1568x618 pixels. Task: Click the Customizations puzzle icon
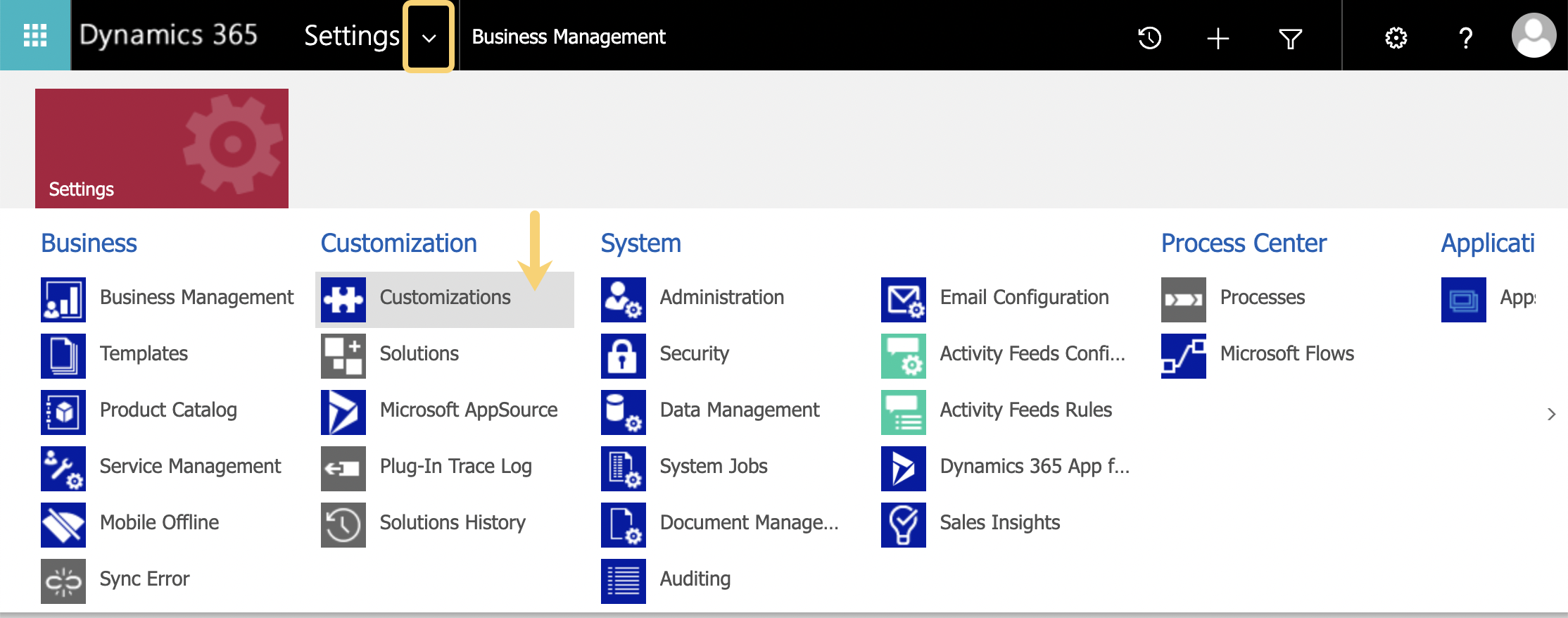[343, 300]
